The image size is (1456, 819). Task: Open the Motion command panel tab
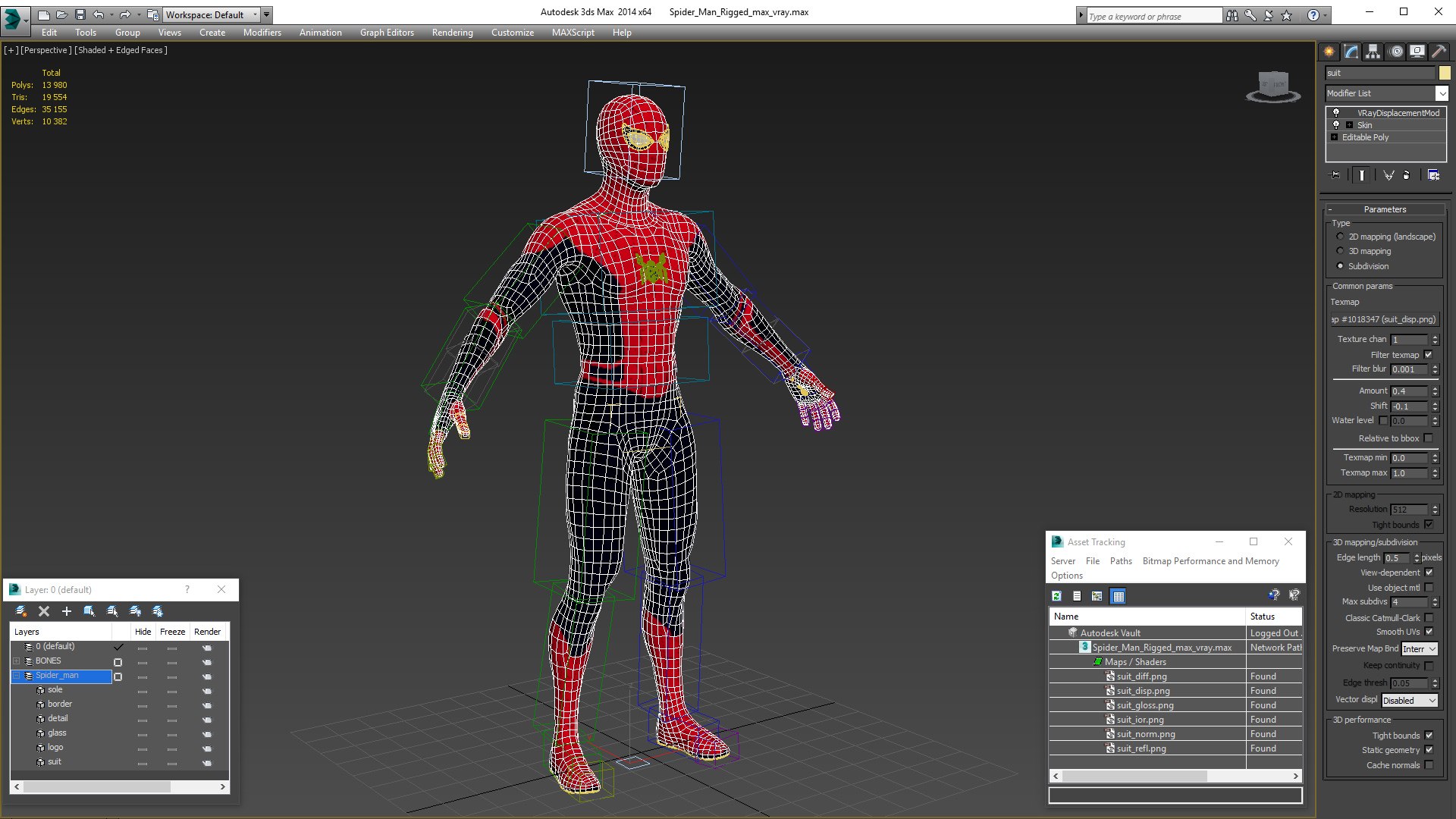click(1396, 52)
